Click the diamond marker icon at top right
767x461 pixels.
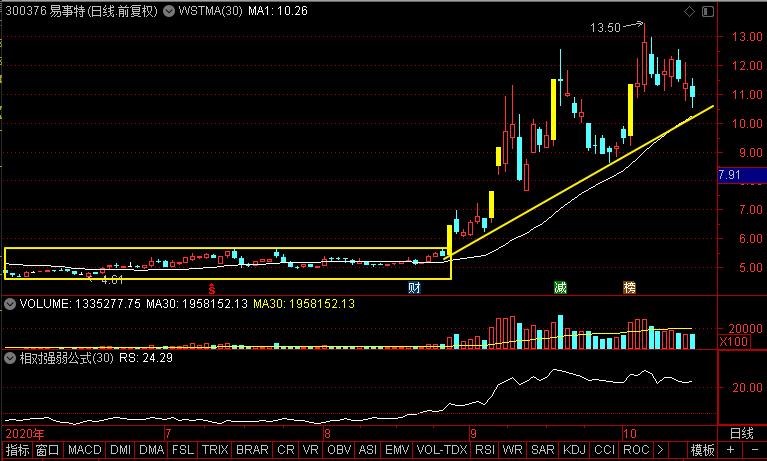click(689, 11)
